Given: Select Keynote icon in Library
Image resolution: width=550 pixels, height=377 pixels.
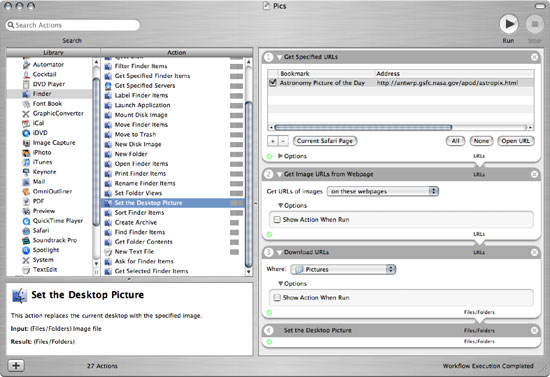Looking at the screenshot, I should pos(26,172).
